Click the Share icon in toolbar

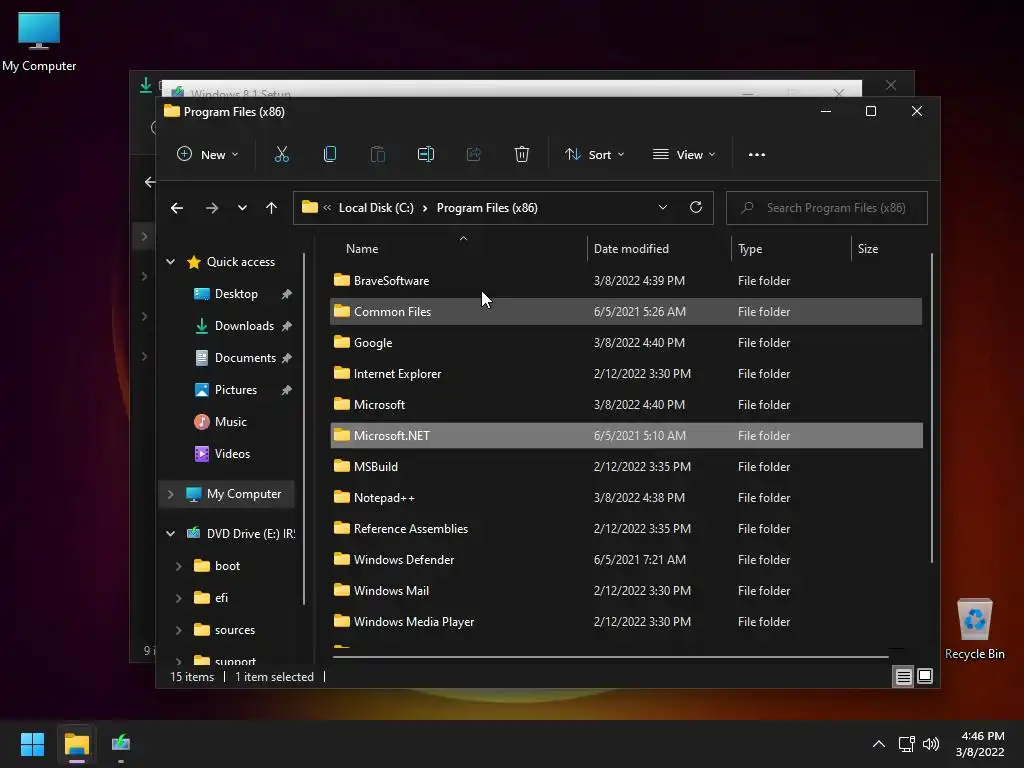pos(473,155)
